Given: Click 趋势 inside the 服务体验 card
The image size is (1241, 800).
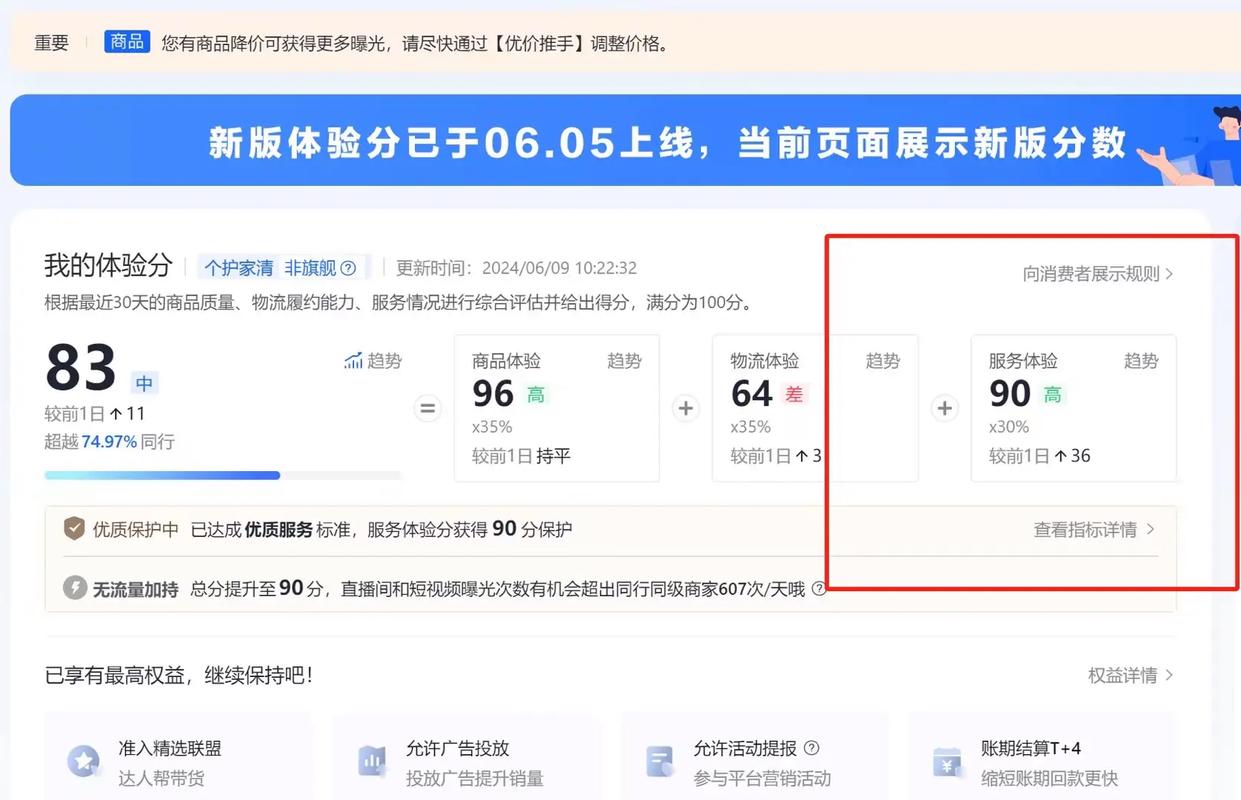Looking at the screenshot, I should (1141, 361).
